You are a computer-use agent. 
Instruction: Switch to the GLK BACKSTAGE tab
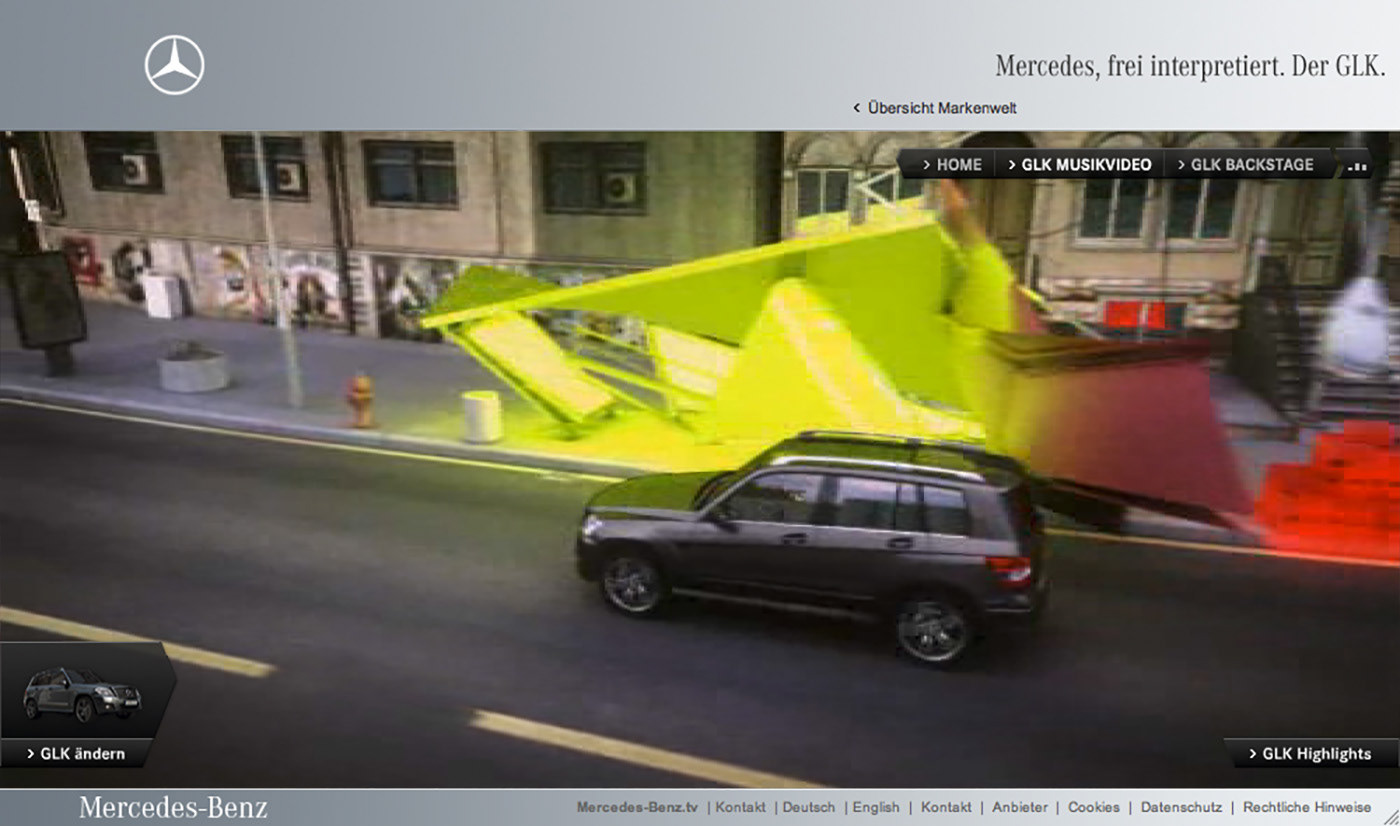[1246, 165]
